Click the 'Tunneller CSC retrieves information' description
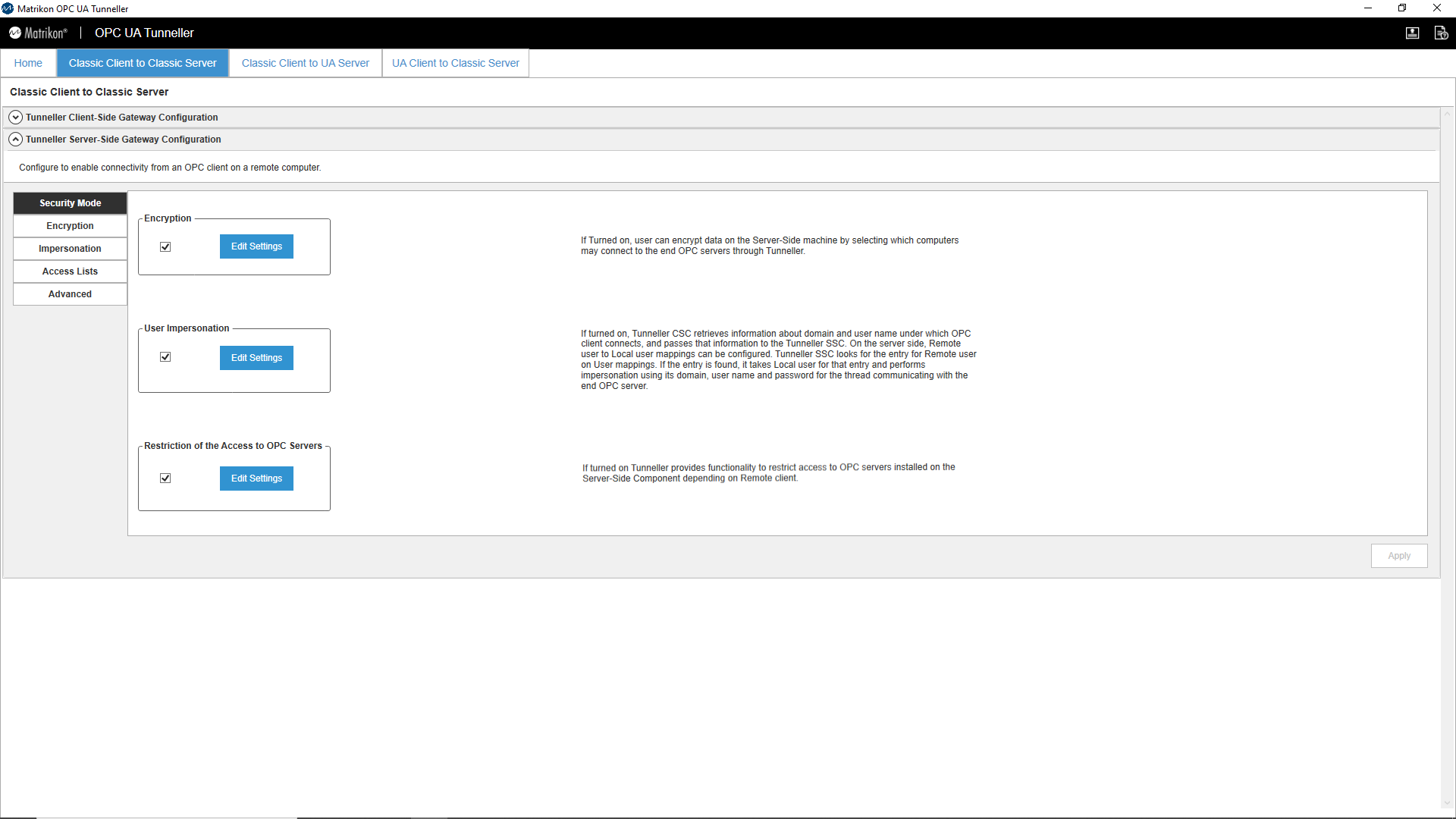 (779, 359)
